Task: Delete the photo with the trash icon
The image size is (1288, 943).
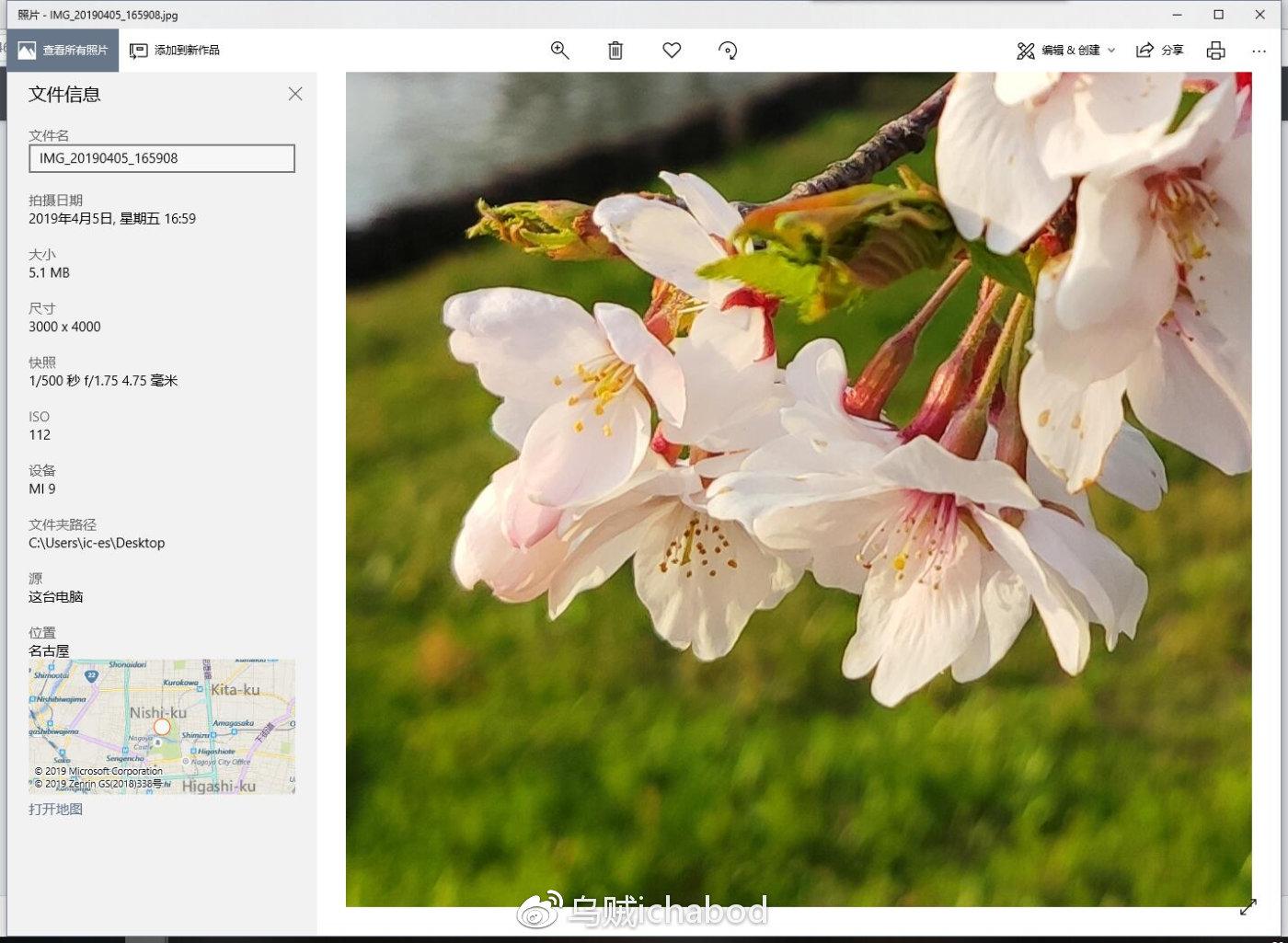Action: (x=615, y=51)
